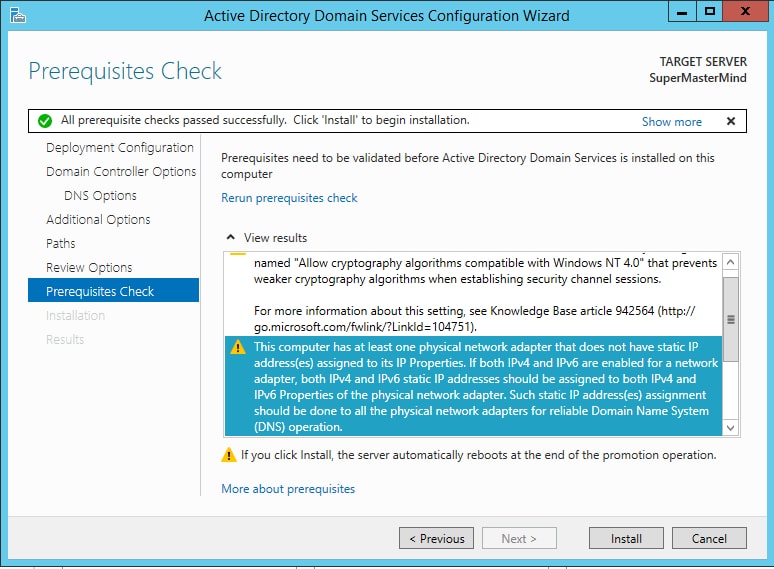Expand notification with Show more
Screen dimensions: 774x569
pyautogui.click(x=671, y=121)
